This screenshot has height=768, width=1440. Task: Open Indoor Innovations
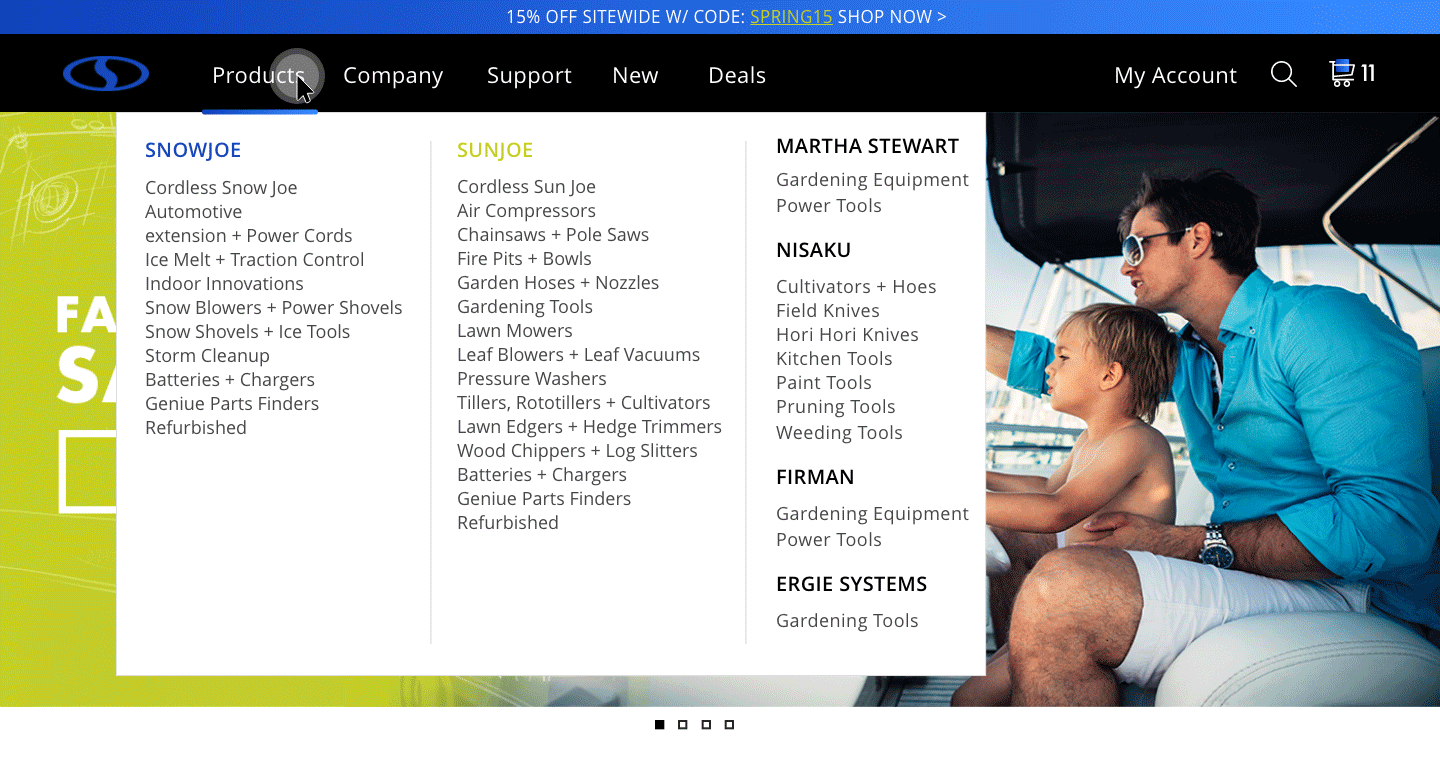coord(224,284)
